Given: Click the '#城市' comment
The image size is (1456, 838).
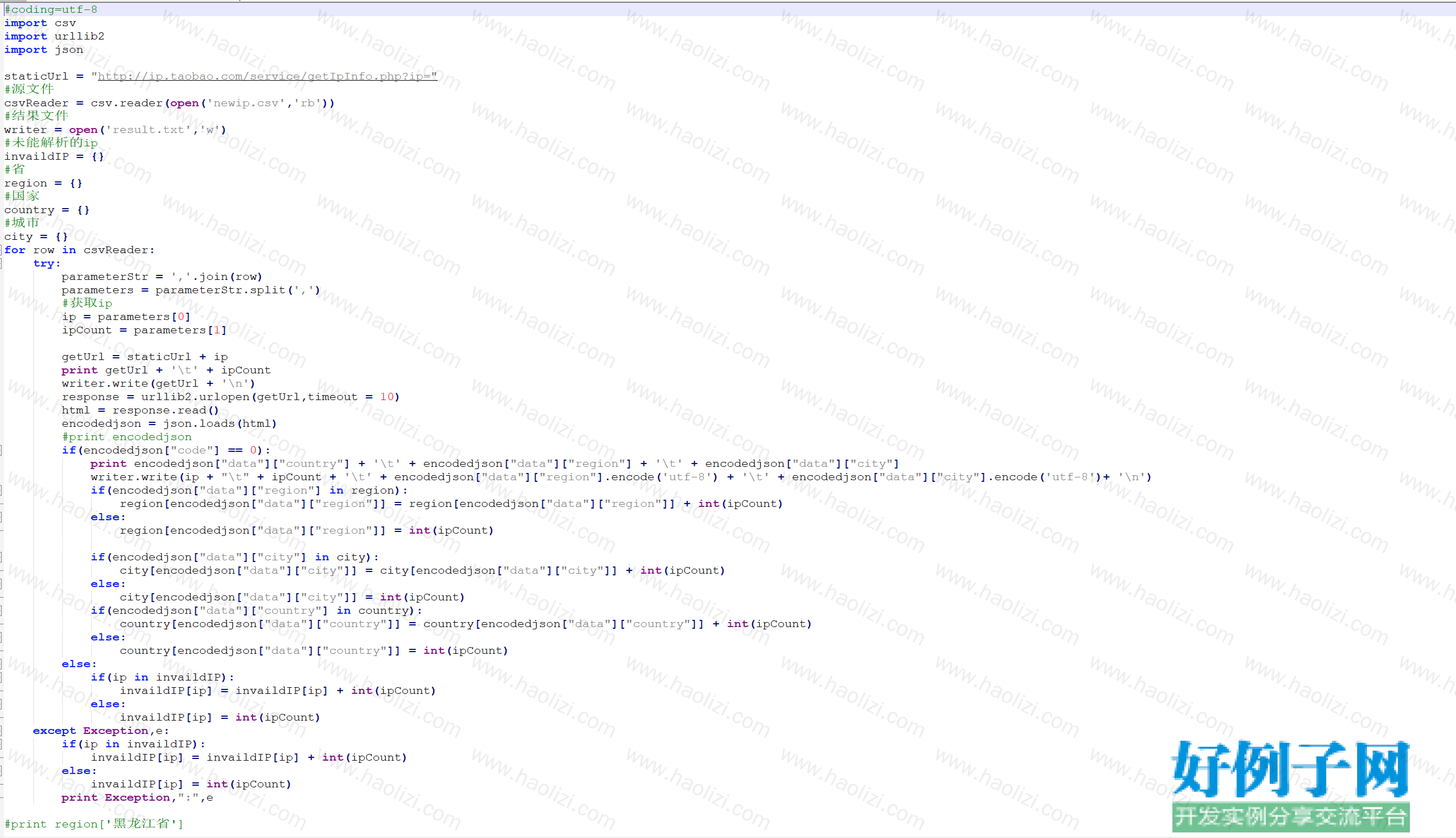Looking at the screenshot, I should click(x=22, y=223).
